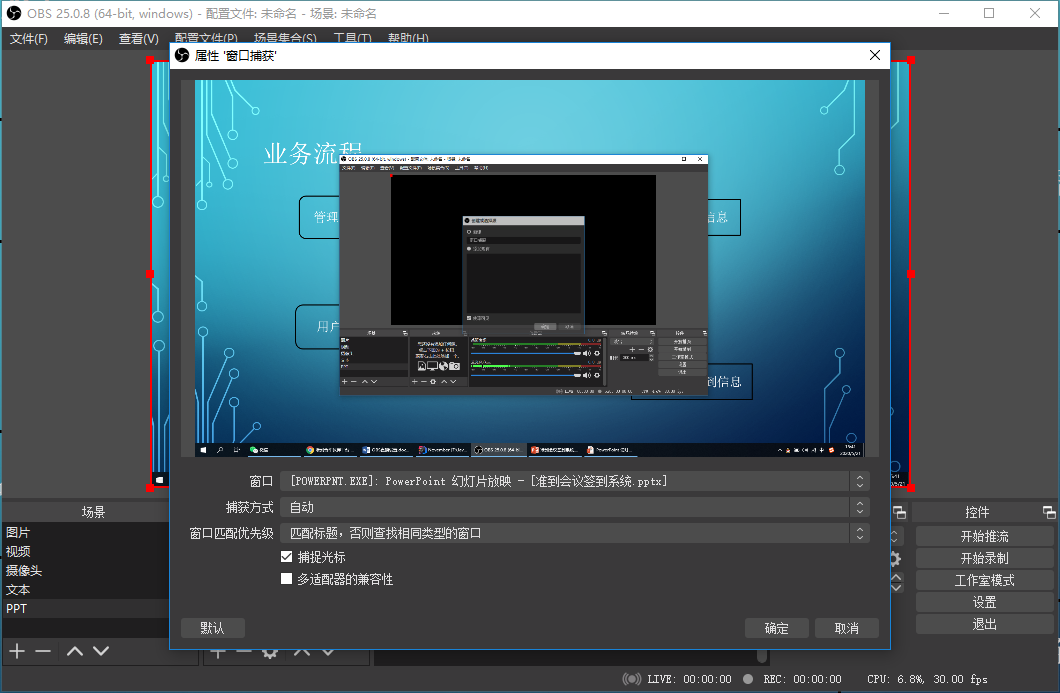Click the REC recording indicator dot

click(748, 679)
